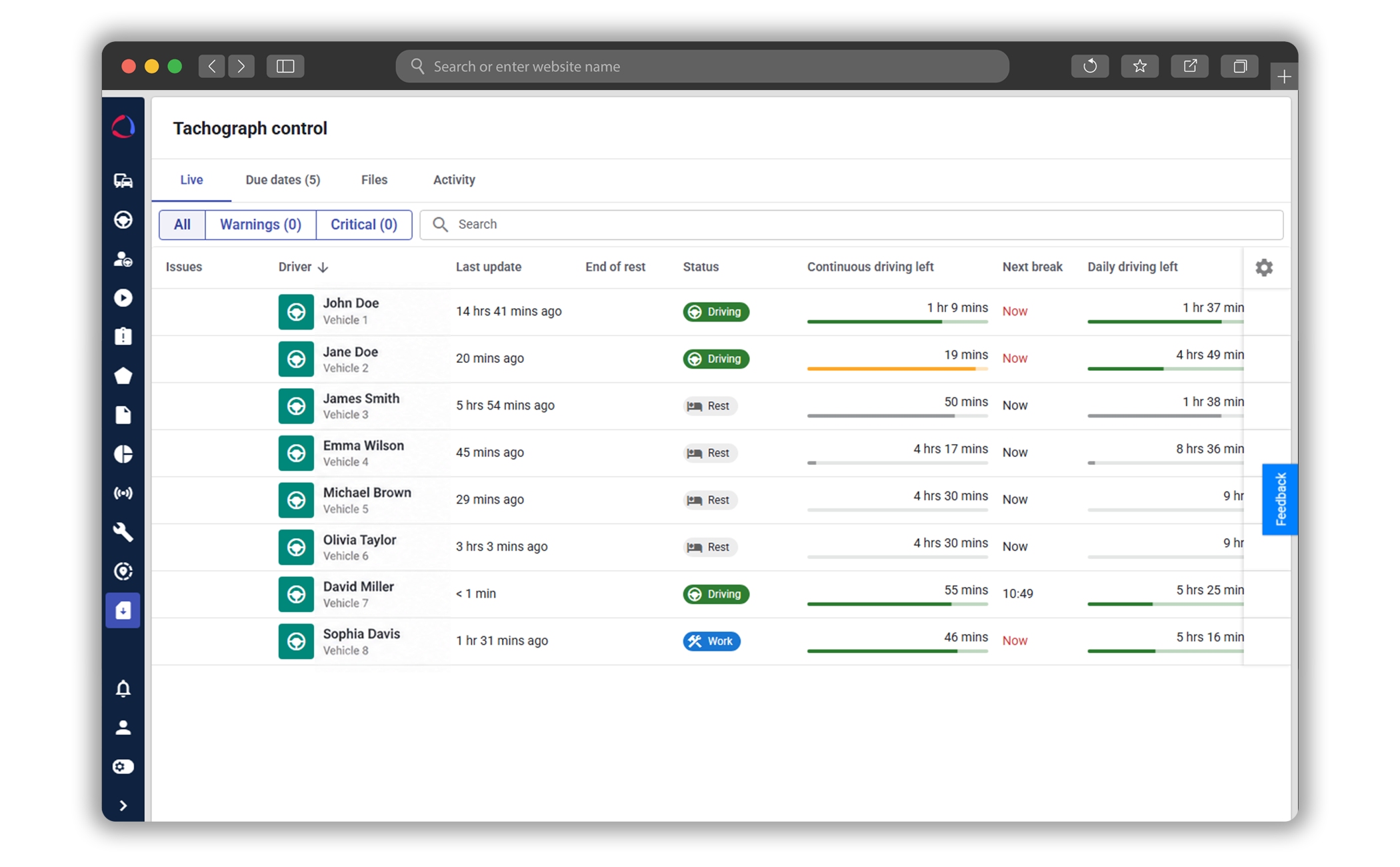Select the geofence pentagon sidebar icon
The image size is (1400, 867).
point(123,375)
